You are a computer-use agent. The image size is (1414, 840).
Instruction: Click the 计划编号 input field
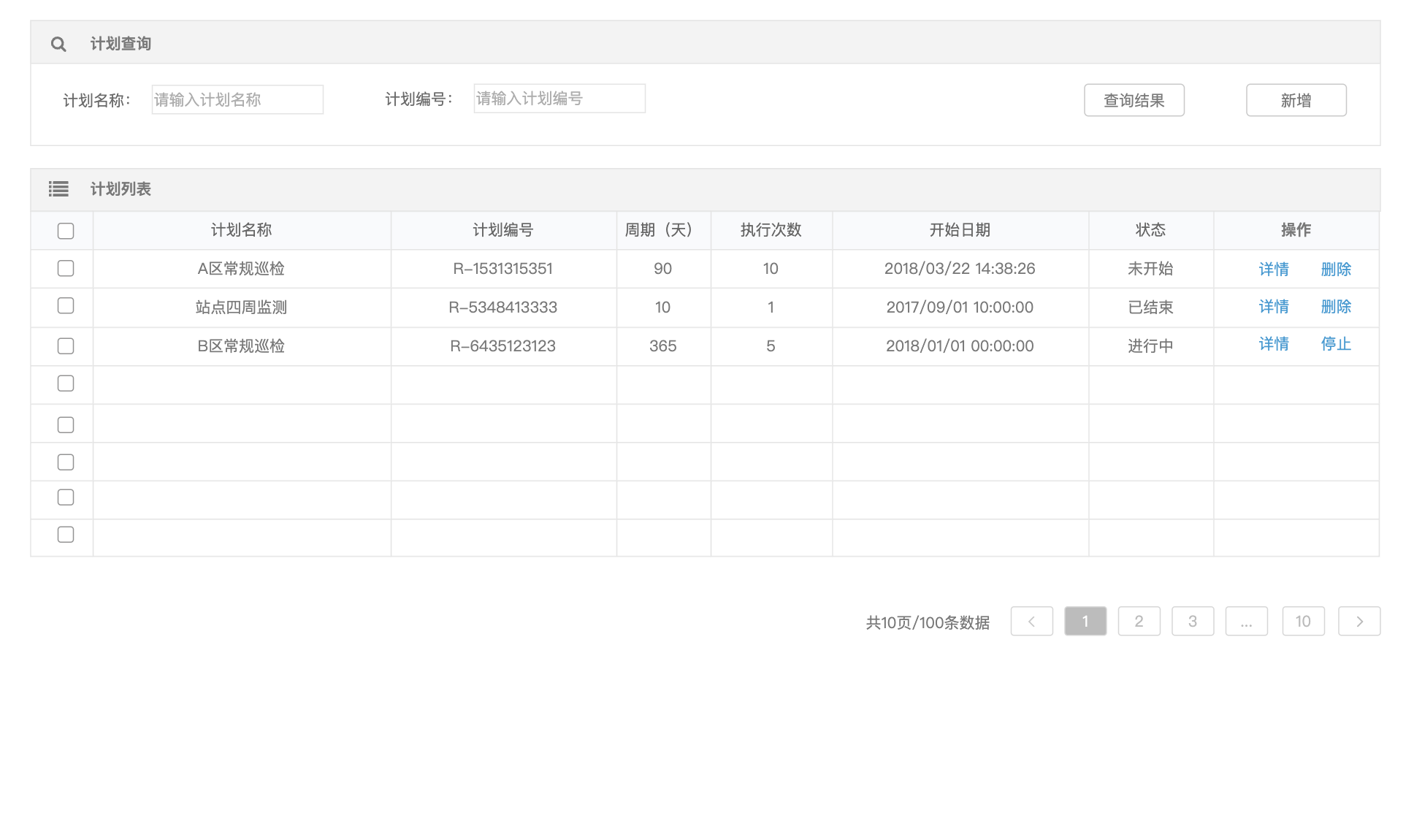559,99
